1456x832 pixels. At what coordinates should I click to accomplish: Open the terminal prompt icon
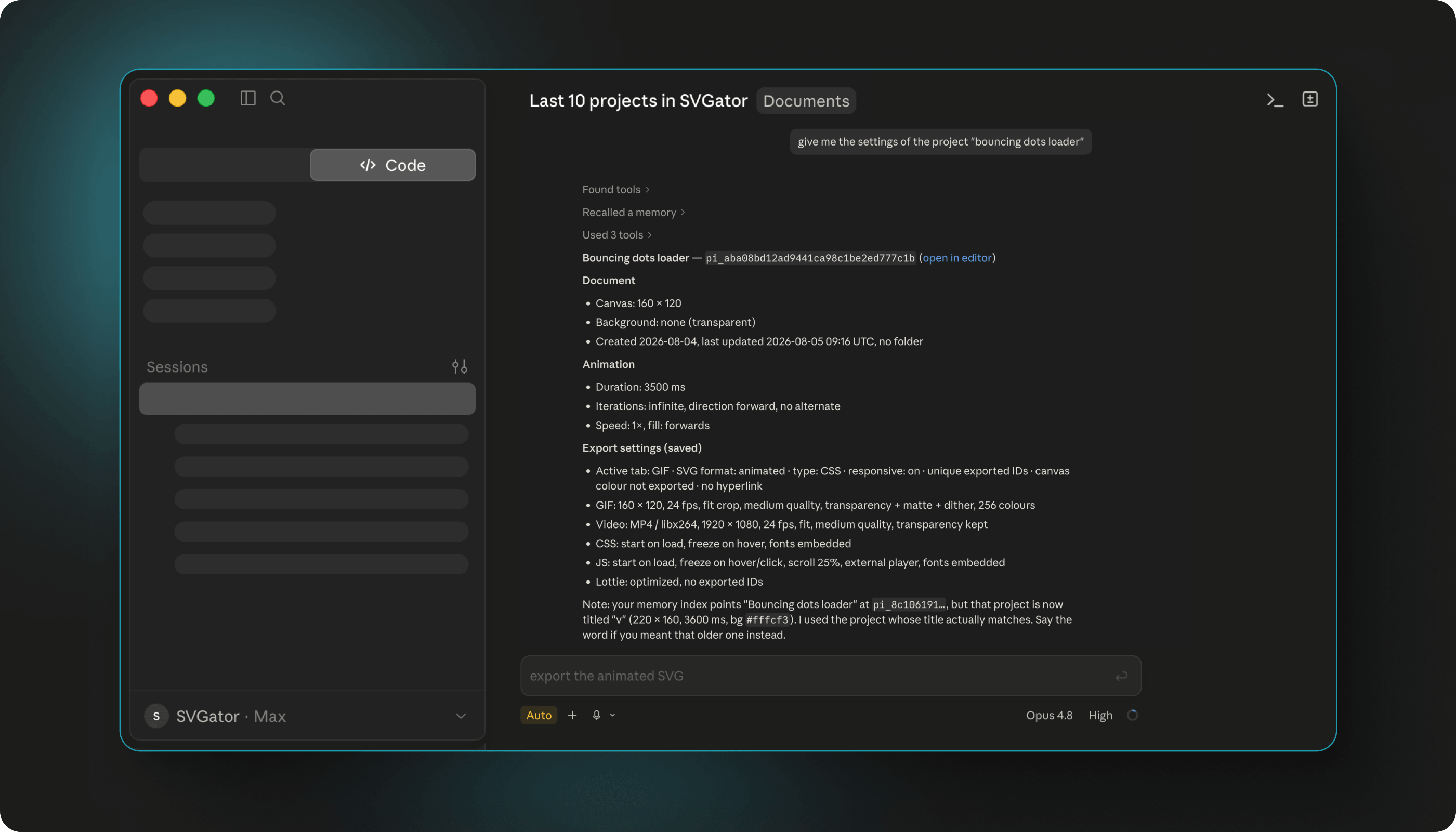pos(1275,100)
